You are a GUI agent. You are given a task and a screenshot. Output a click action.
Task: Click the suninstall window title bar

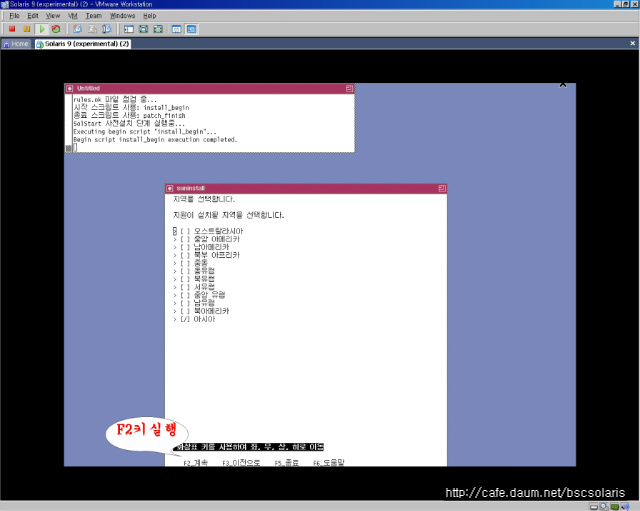click(306, 188)
